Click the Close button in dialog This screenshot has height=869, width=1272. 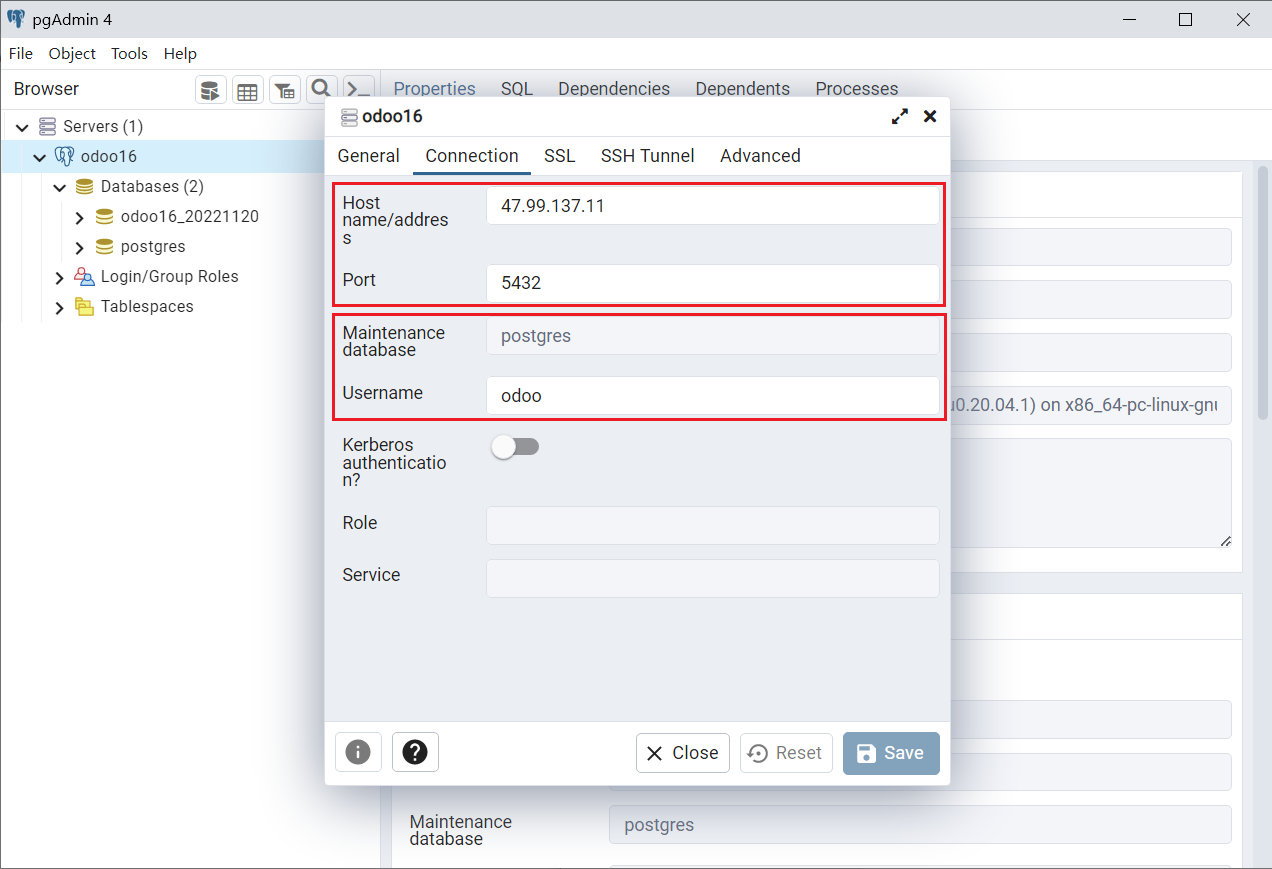tap(683, 753)
